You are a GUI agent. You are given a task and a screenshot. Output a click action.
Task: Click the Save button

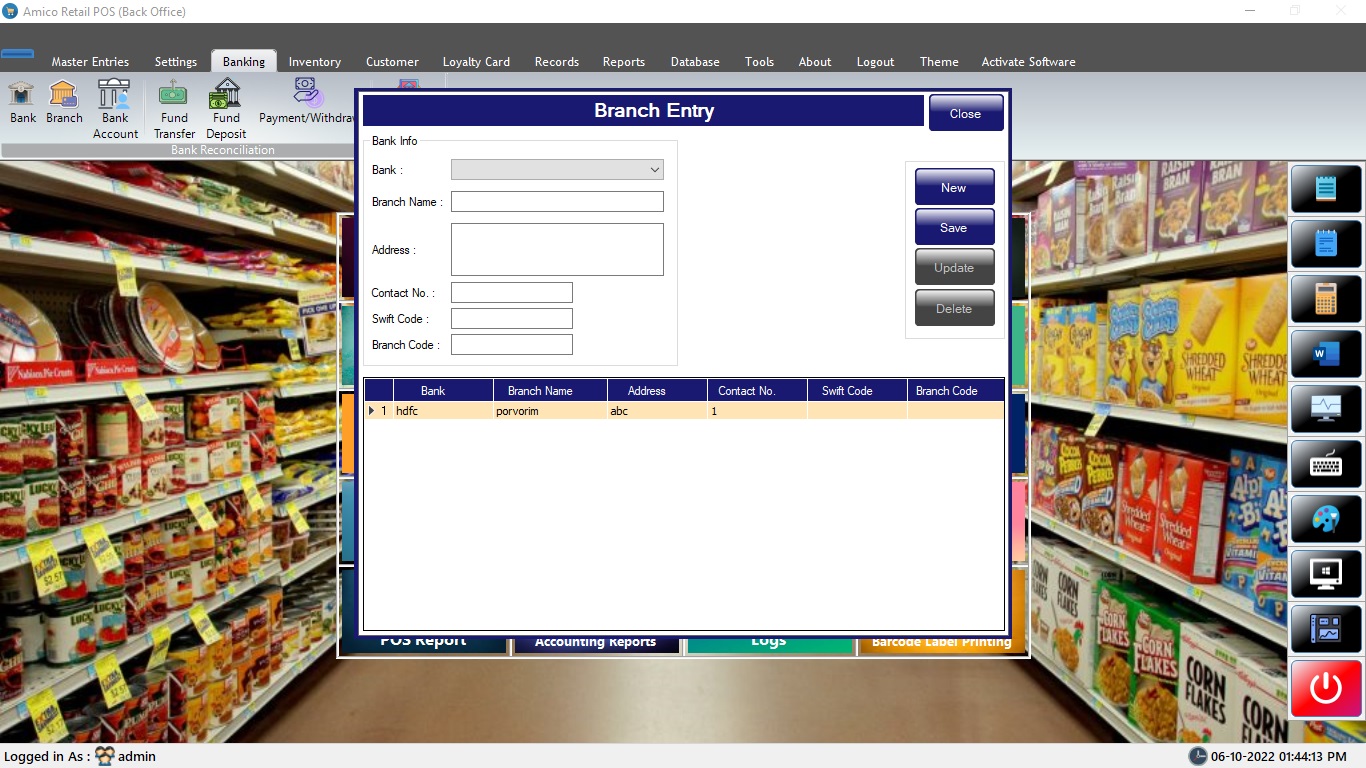click(954, 228)
